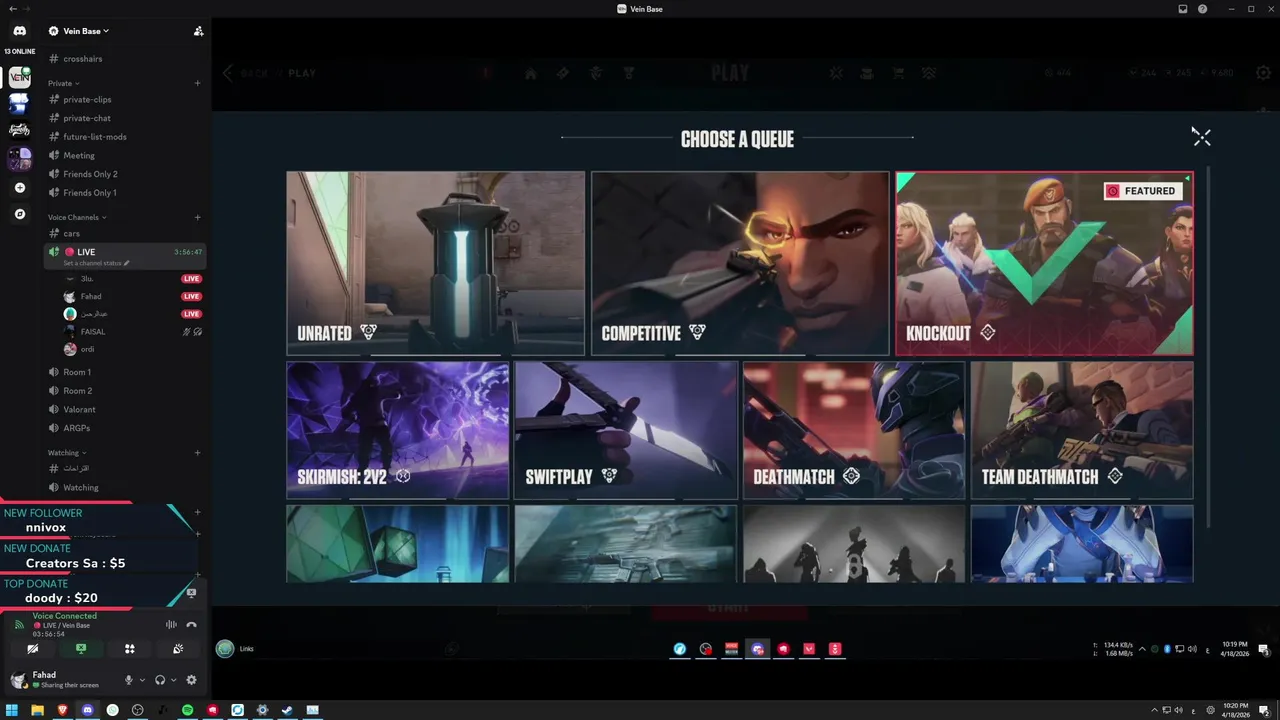Open Discord user settings gear
The width and height of the screenshot is (1280, 720).
click(x=191, y=680)
